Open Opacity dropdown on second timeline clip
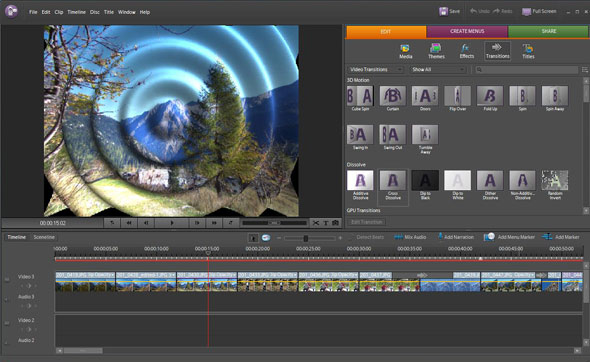 tap(173, 275)
